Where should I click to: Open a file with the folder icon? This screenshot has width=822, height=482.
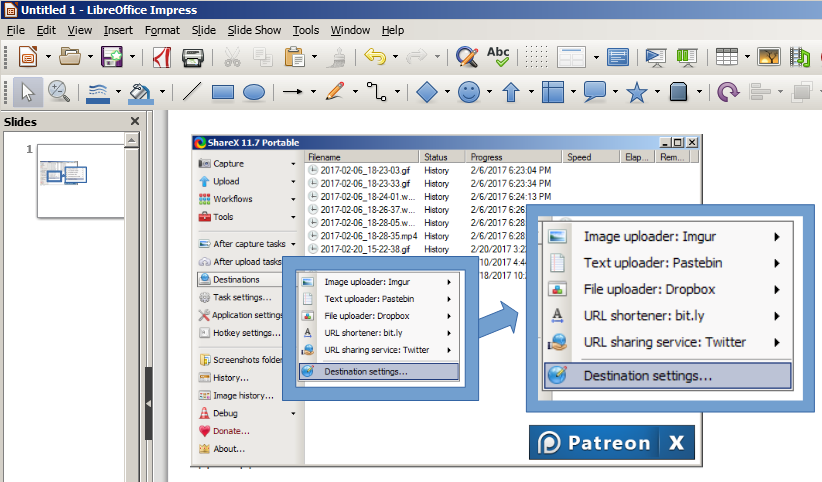[70, 57]
